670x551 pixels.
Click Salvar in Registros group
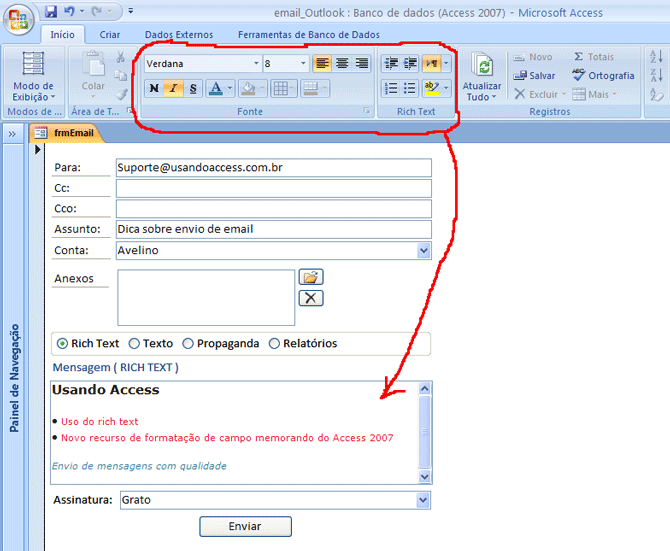pyautogui.click(x=534, y=76)
